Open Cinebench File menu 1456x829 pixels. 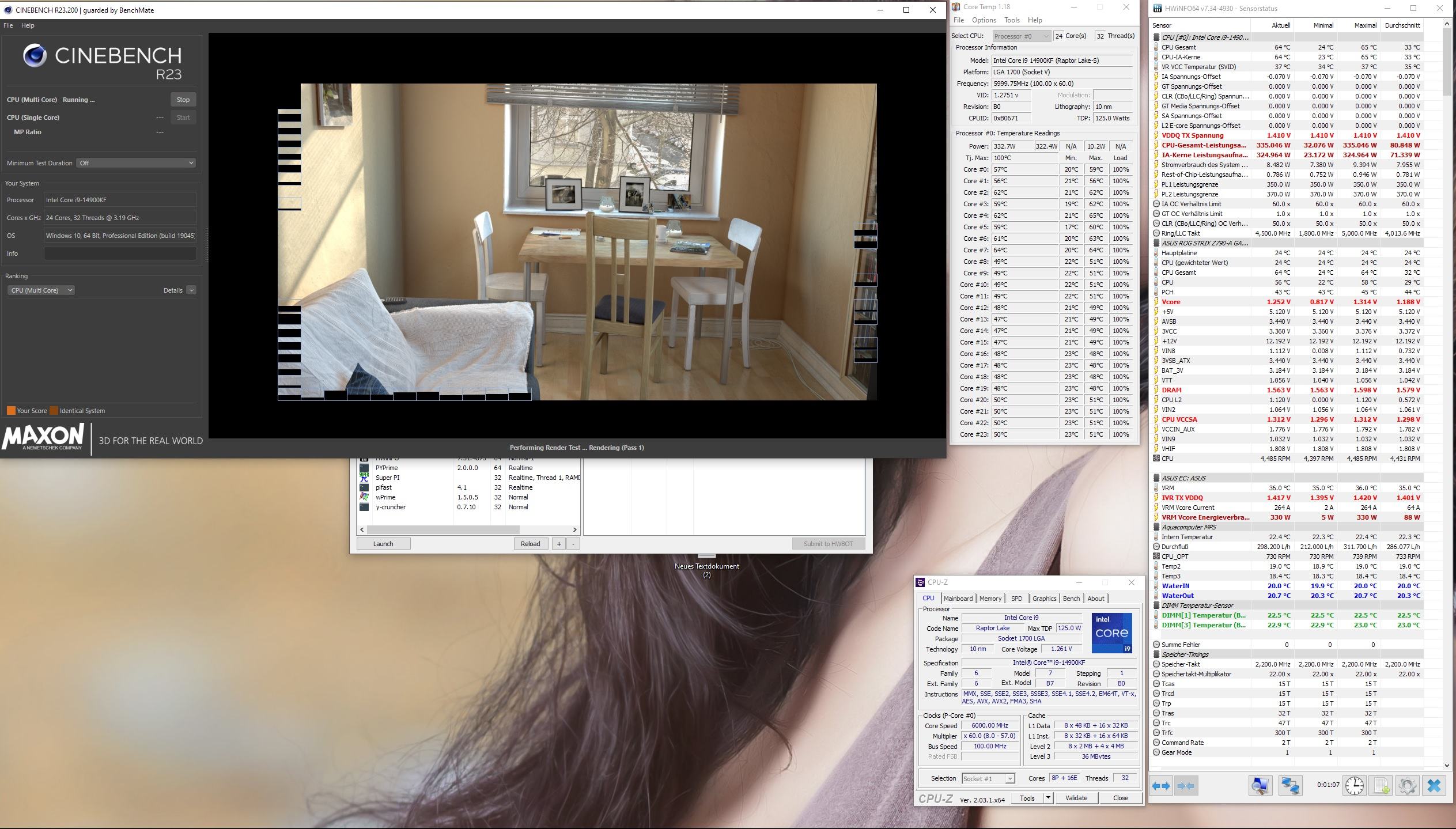pos(8,25)
